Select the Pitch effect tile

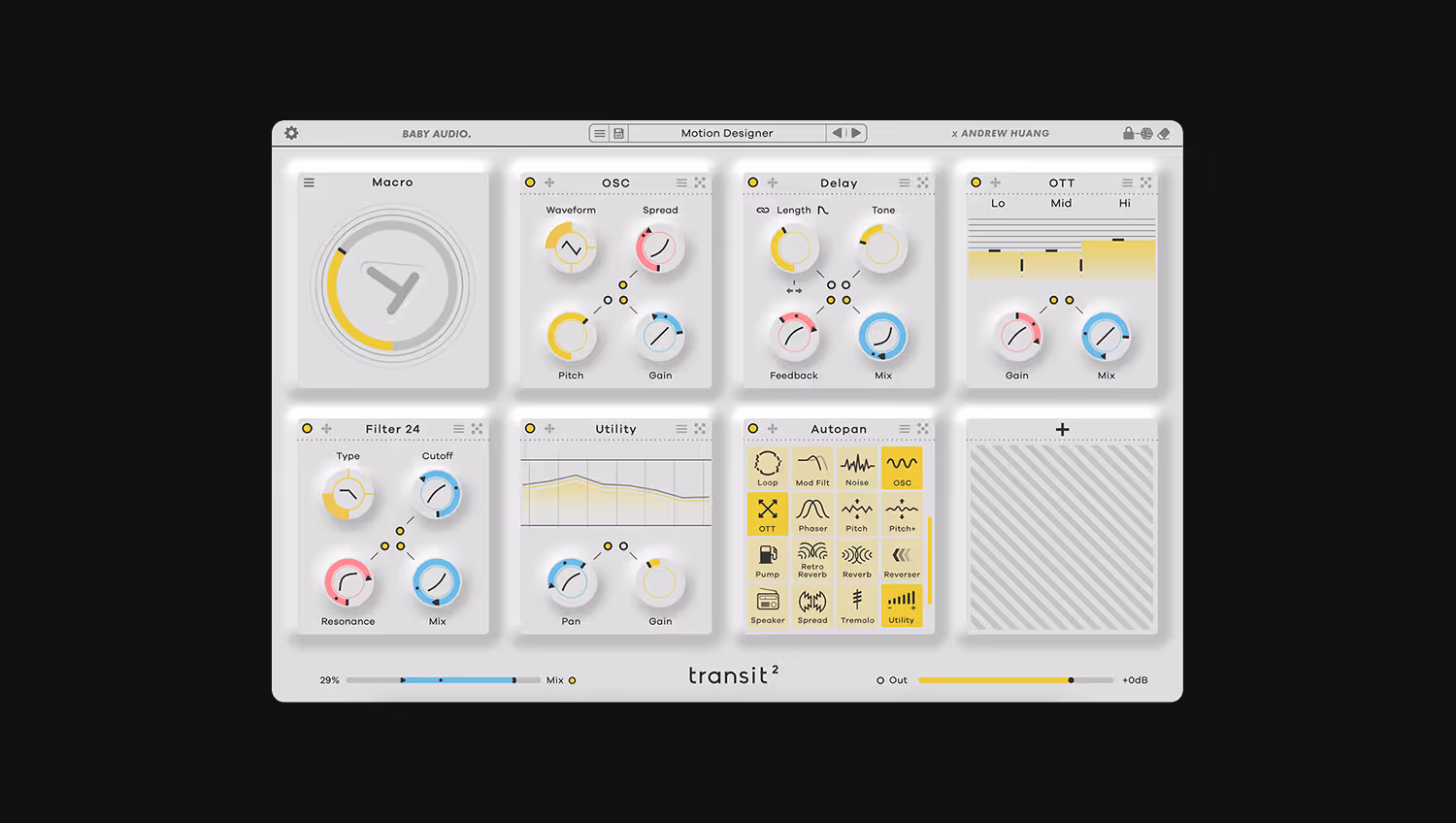click(x=857, y=513)
